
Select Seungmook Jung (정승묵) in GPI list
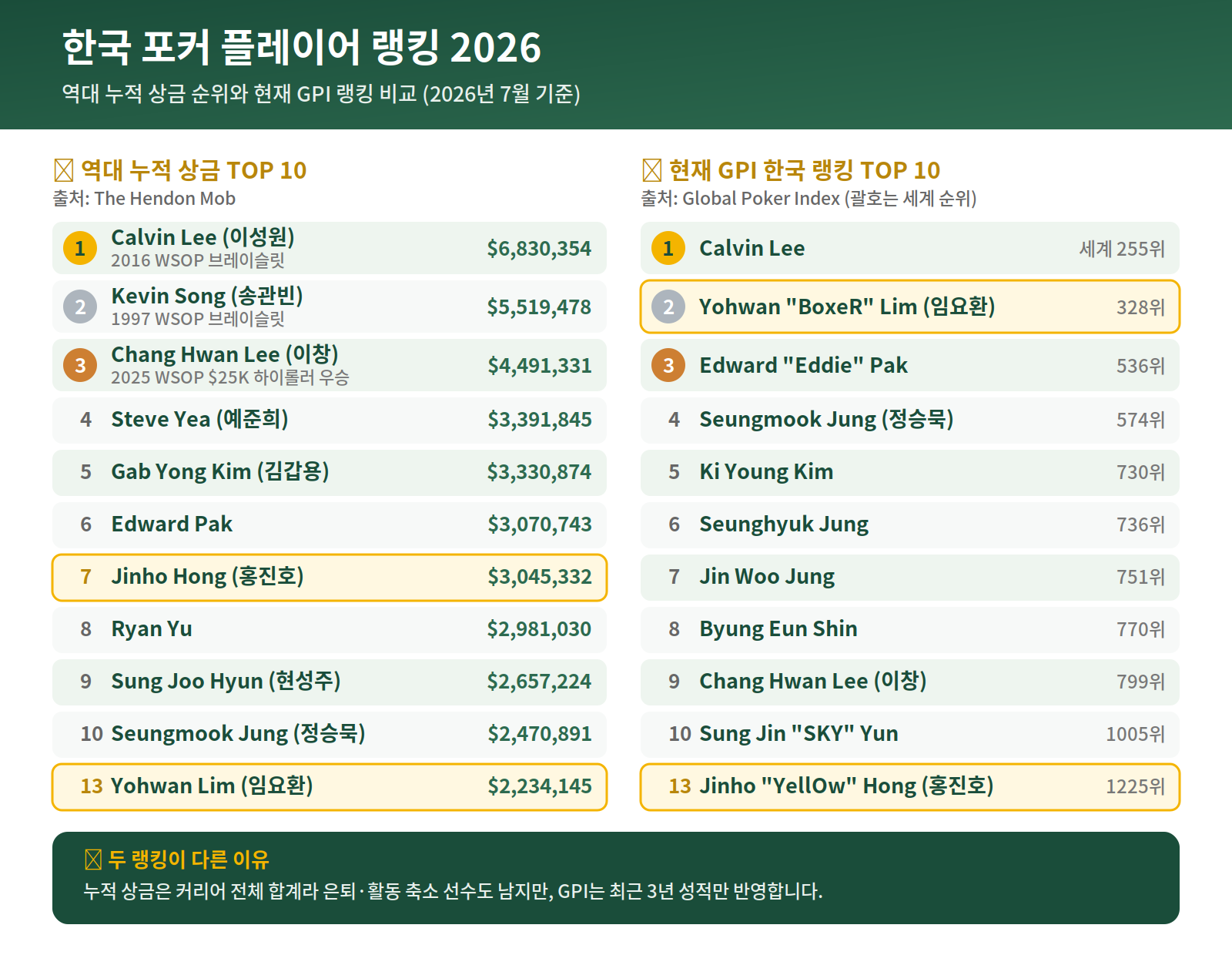[827, 420]
